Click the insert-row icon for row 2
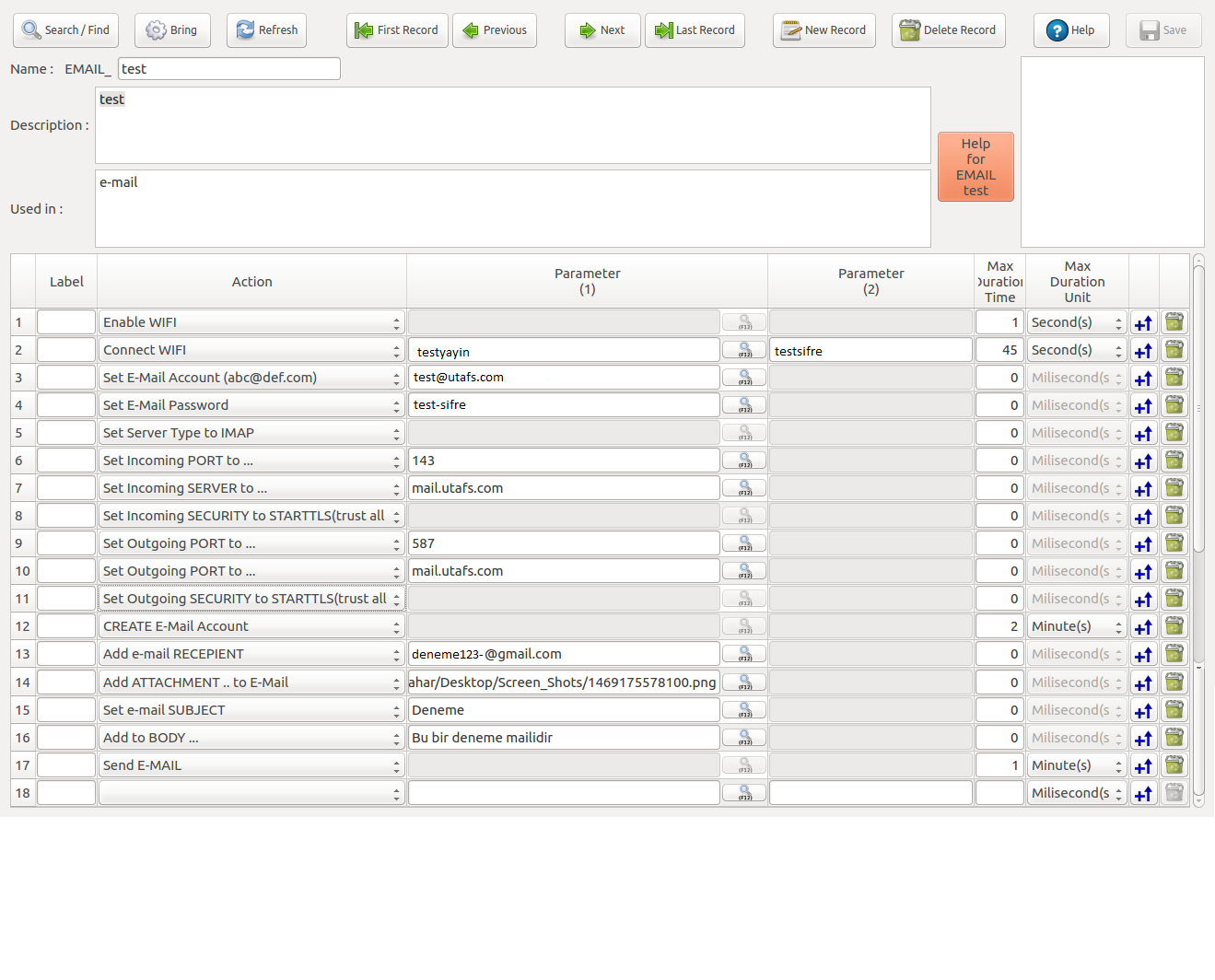Screen dimensions: 1215x980 (x=1144, y=350)
